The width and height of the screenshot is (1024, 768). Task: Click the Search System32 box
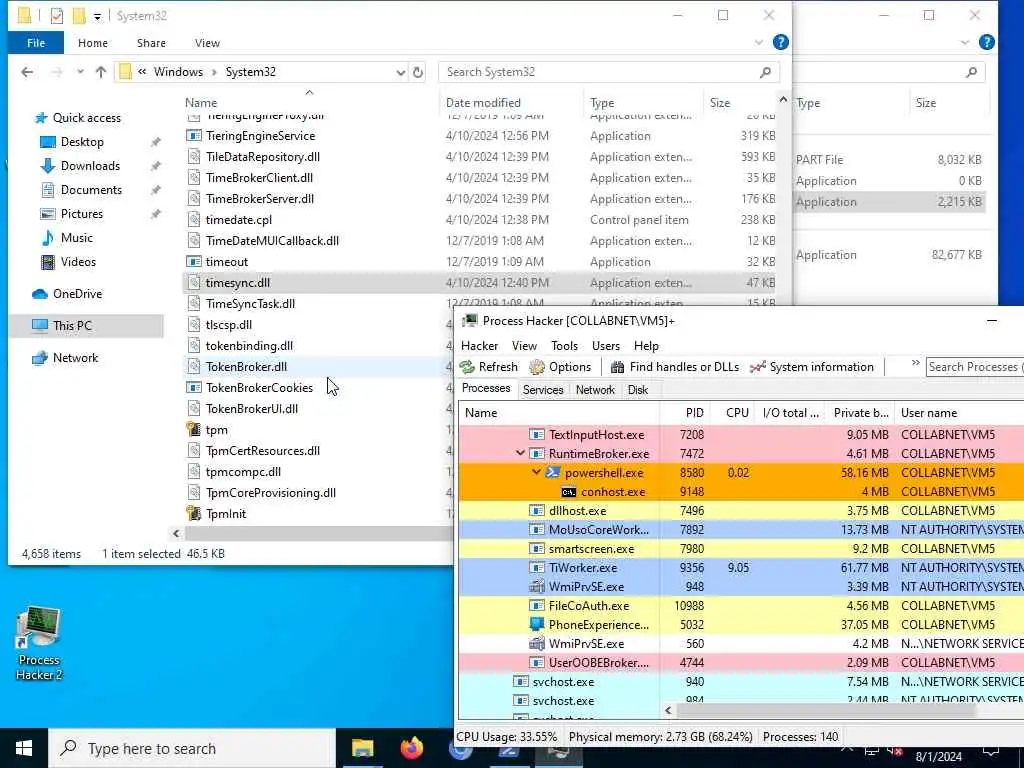click(609, 72)
